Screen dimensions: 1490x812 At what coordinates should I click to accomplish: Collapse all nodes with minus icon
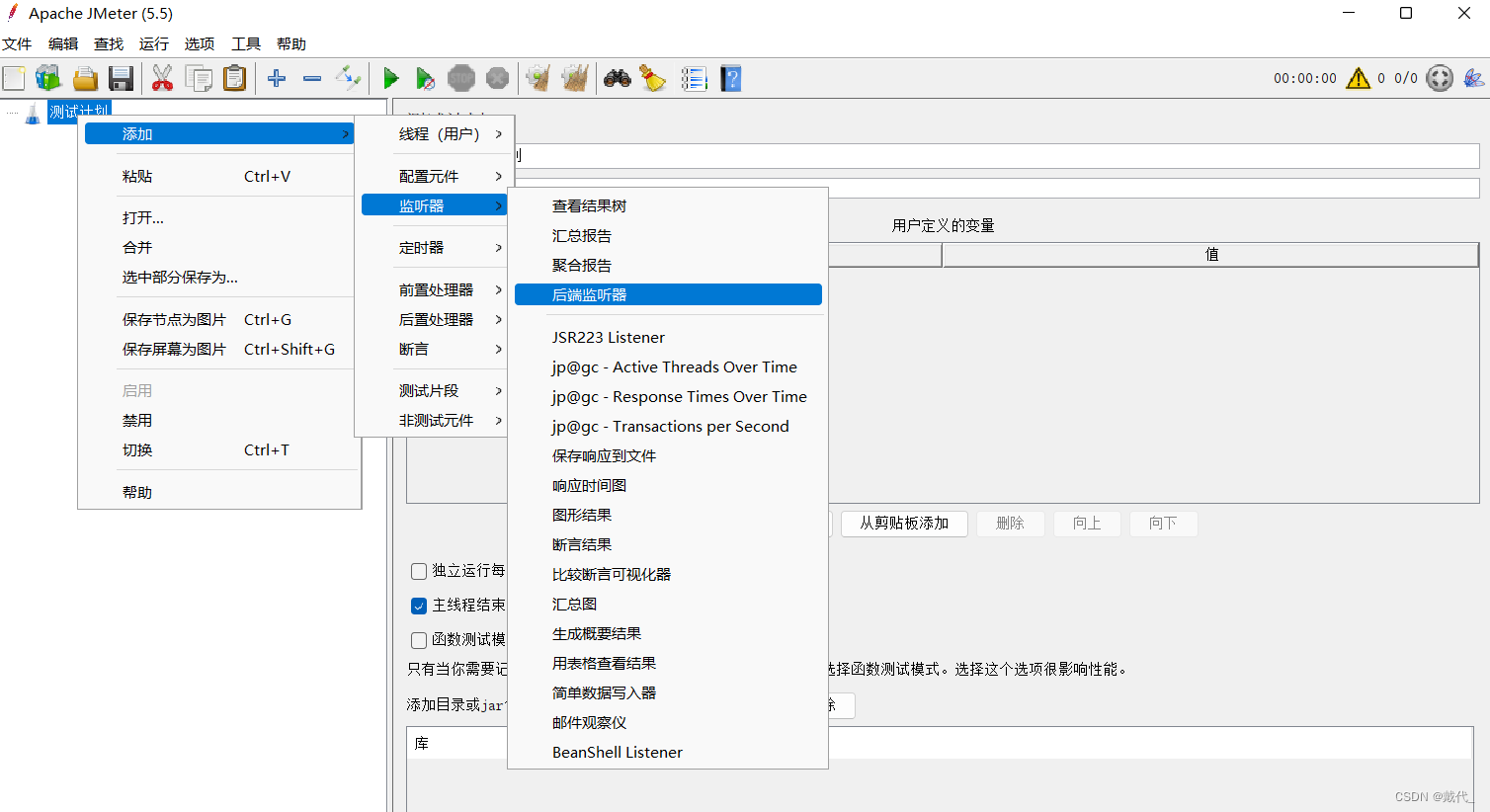point(312,78)
